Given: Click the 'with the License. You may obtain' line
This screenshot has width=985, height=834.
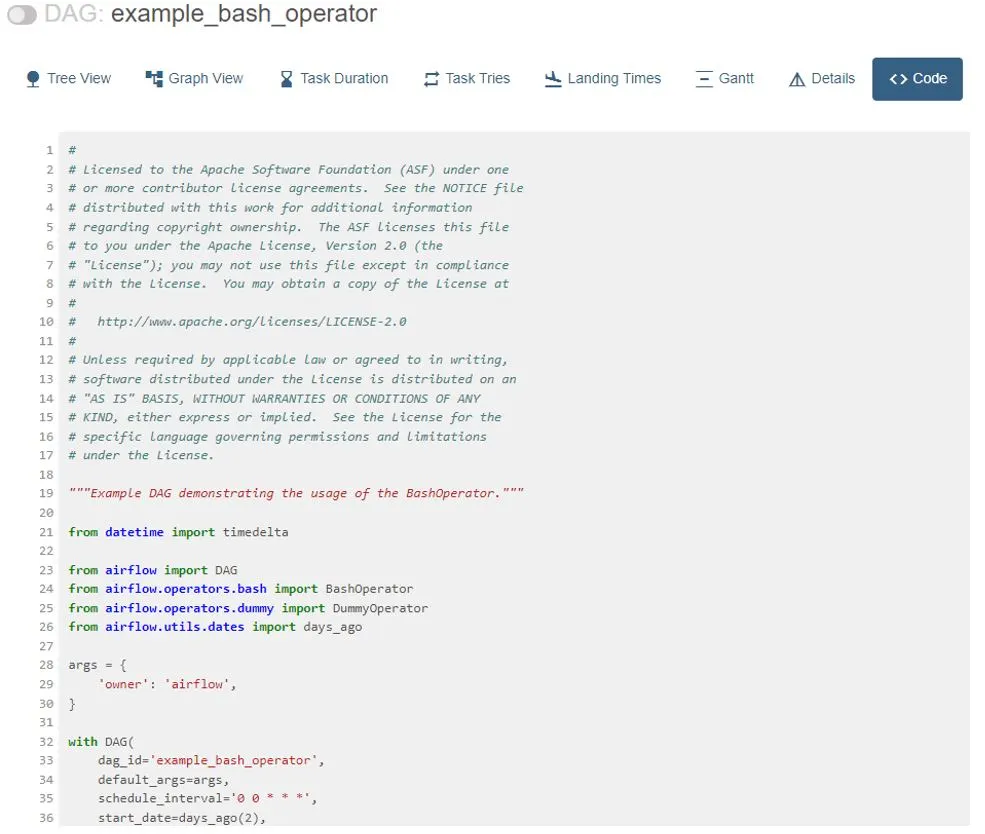Looking at the screenshot, I should (x=288, y=284).
